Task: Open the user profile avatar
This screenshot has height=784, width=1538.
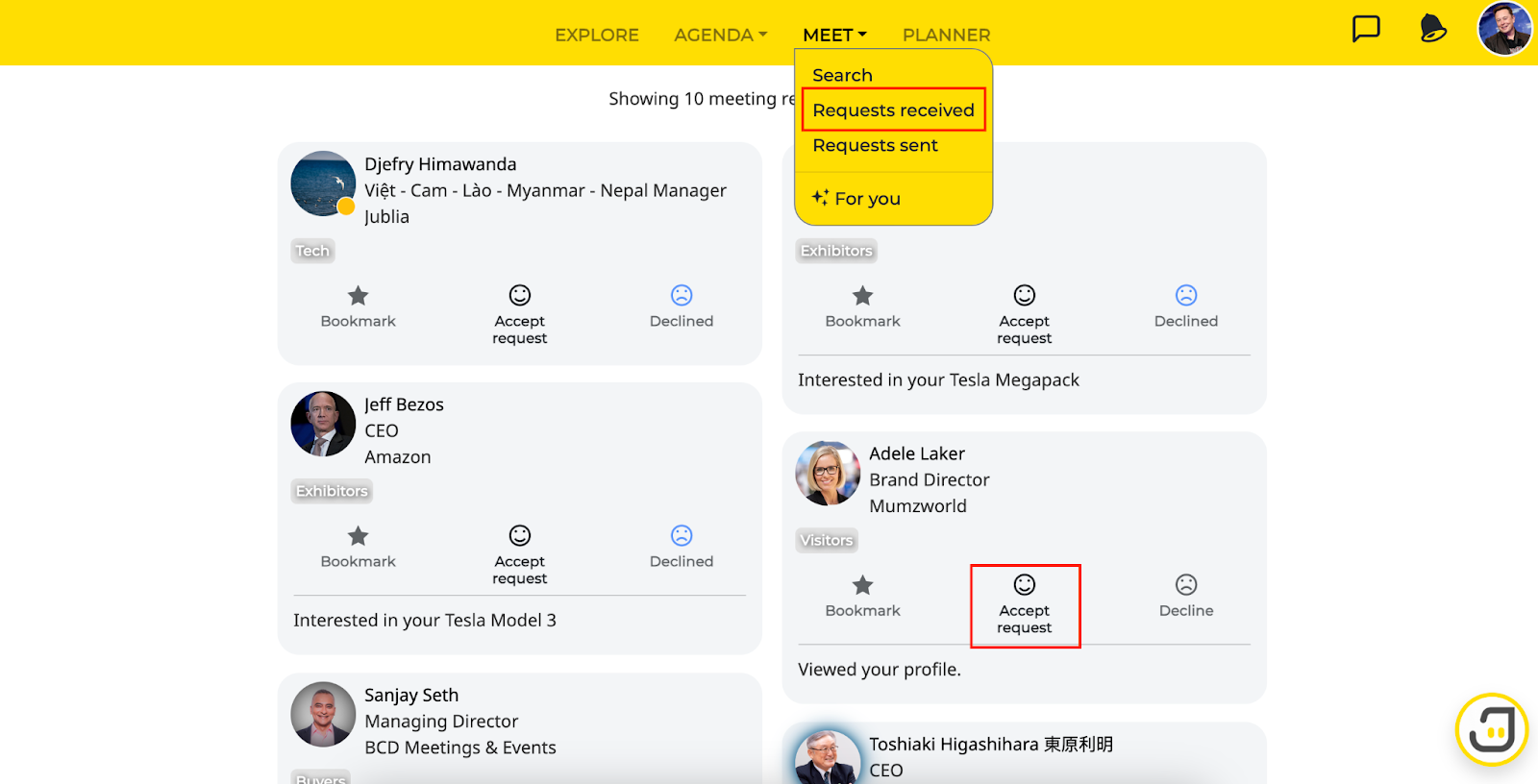Action: 1504,29
